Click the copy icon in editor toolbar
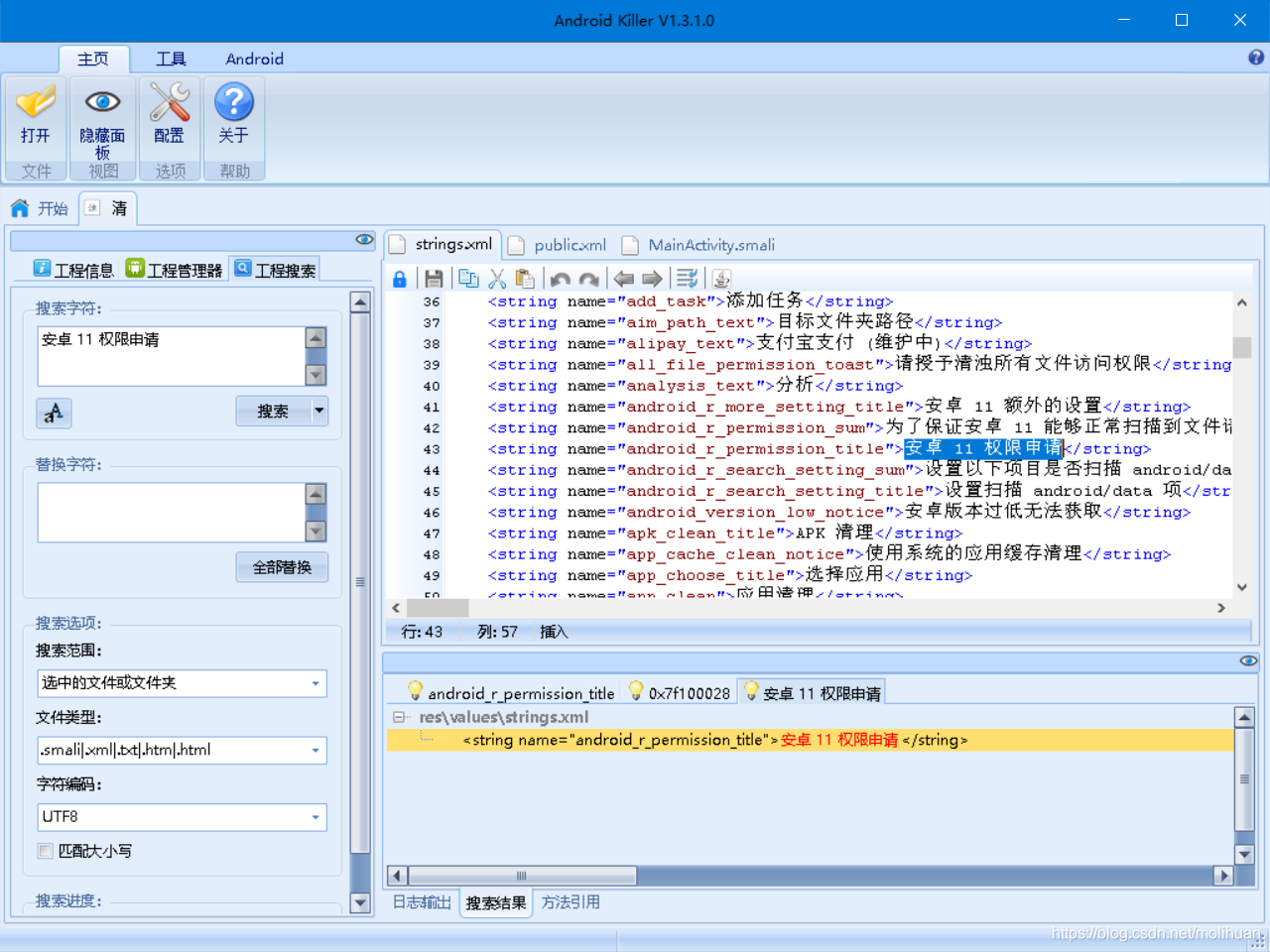 (x=468, y=280)
